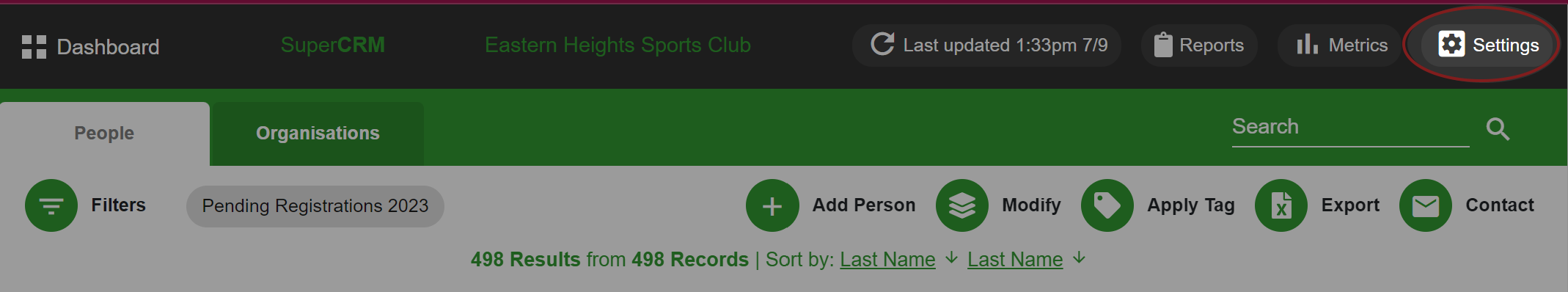1568x292 pixels.
Task: Toggle second sort direction arrow
Action: [x=1079, y=258]
